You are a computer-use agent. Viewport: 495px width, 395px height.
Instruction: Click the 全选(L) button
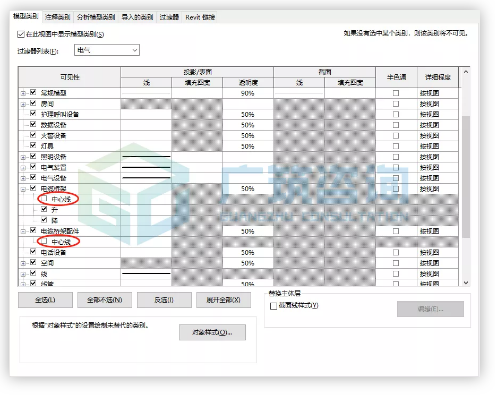click(x=45, y=300)
